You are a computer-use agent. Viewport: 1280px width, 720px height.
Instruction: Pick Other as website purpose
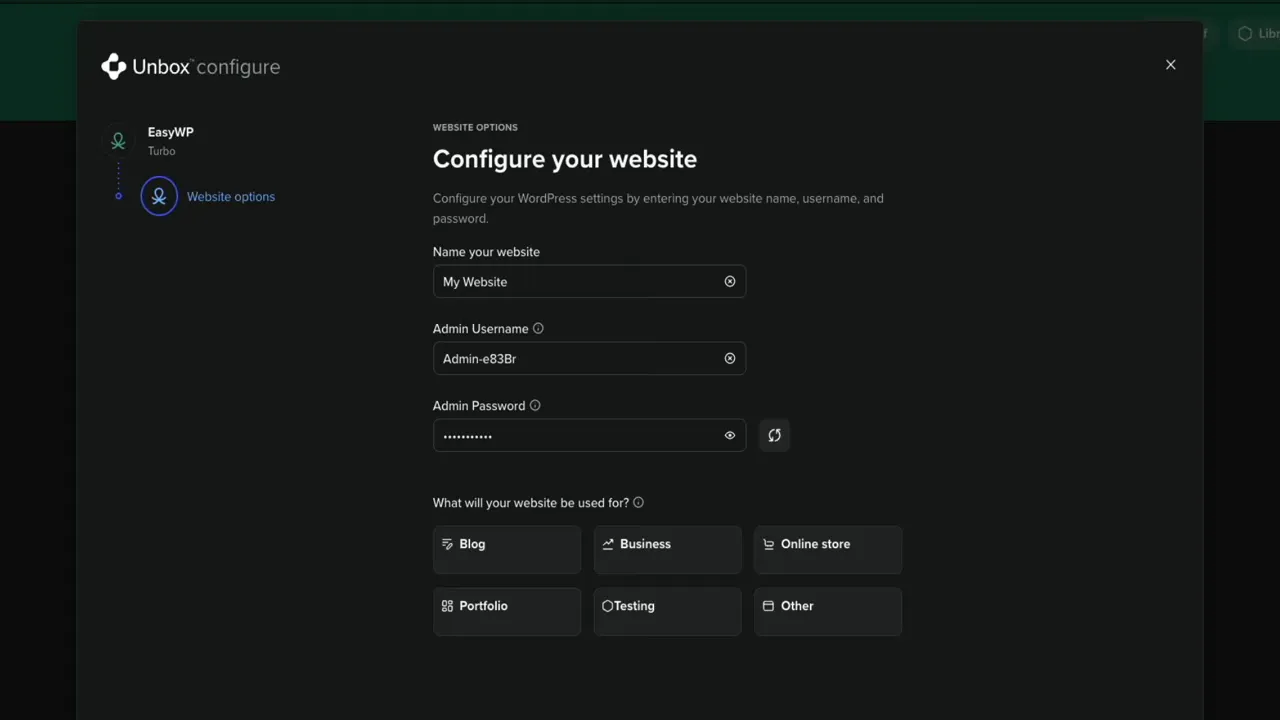tap(828, 611)
